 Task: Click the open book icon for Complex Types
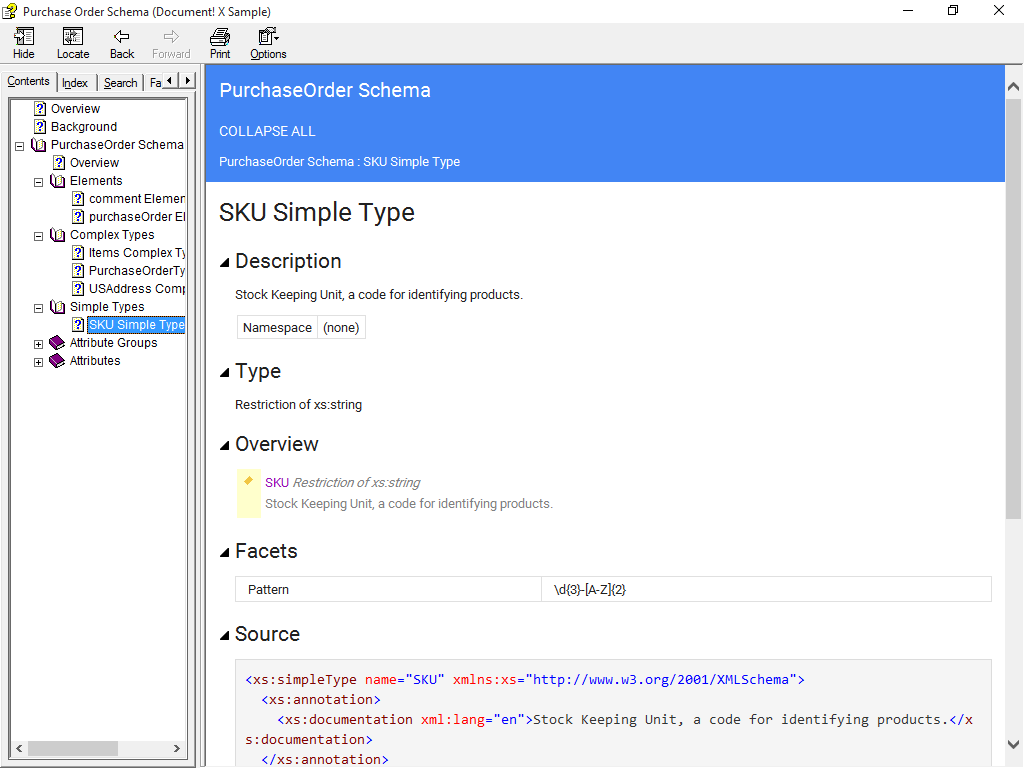pos(58,235)
